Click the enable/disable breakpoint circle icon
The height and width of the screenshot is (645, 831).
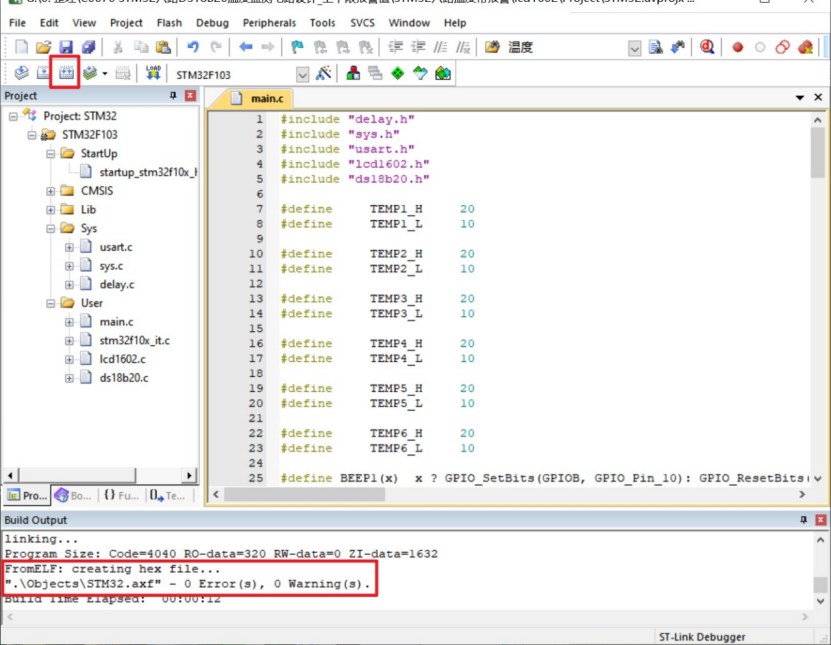coord(760,48)
